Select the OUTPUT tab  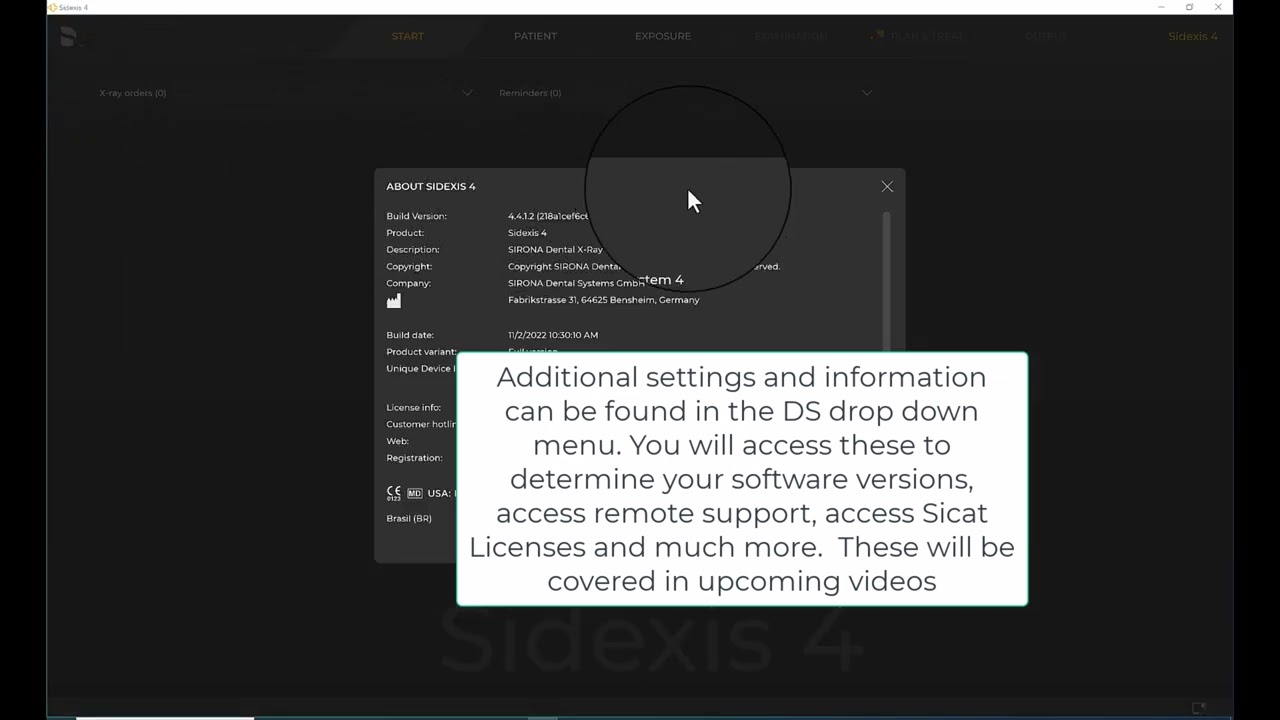1046,36
